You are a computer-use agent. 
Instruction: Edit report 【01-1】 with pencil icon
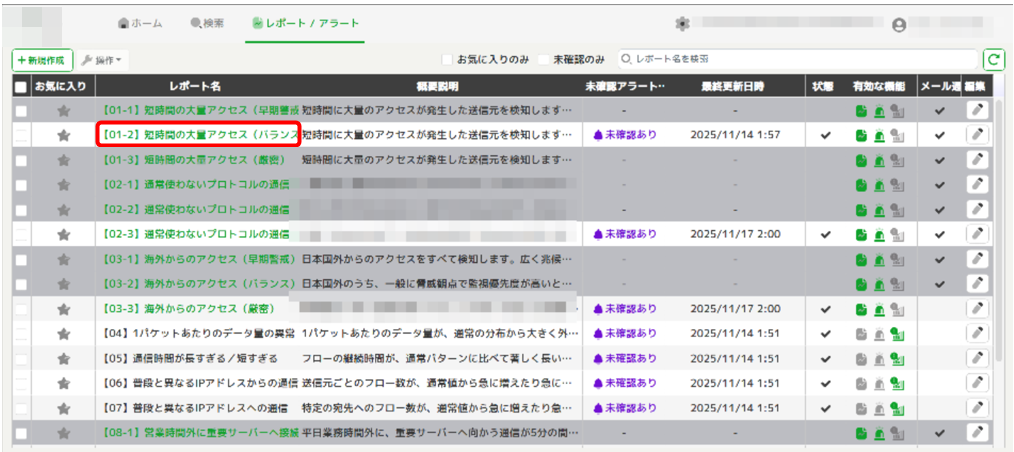click(x=977, y=110)
